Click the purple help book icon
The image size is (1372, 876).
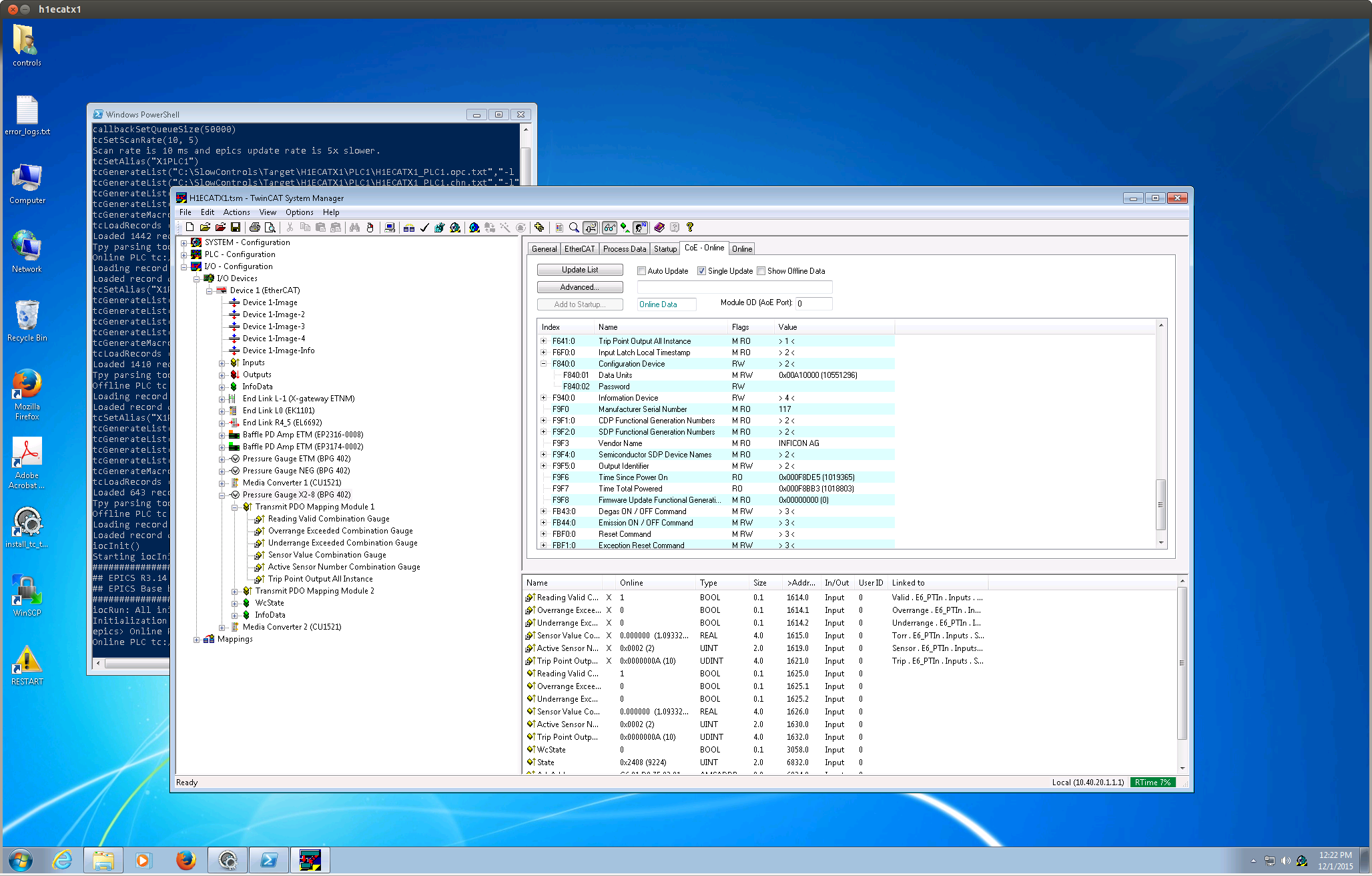(659, 228)
